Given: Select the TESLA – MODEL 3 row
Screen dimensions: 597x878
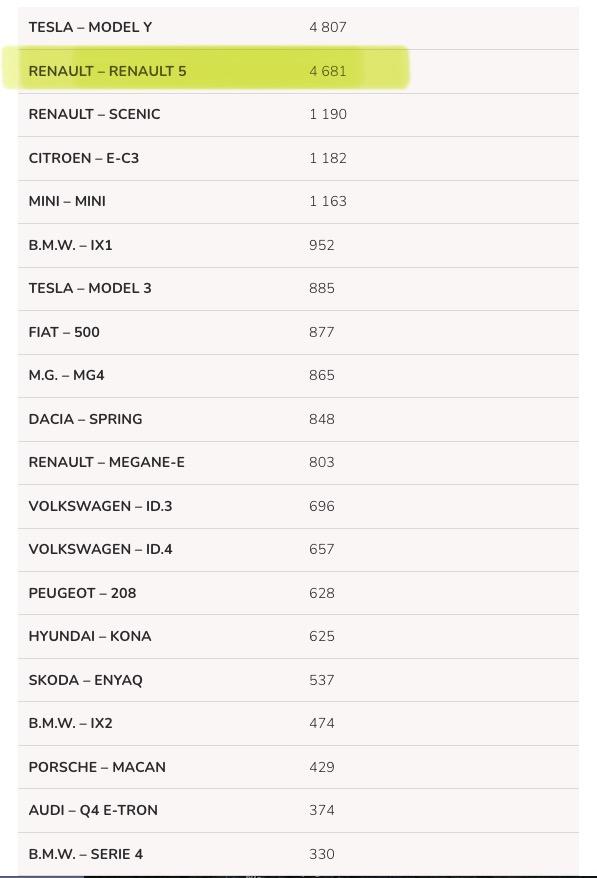Looking at the screenshot, I should coord(298,288).
